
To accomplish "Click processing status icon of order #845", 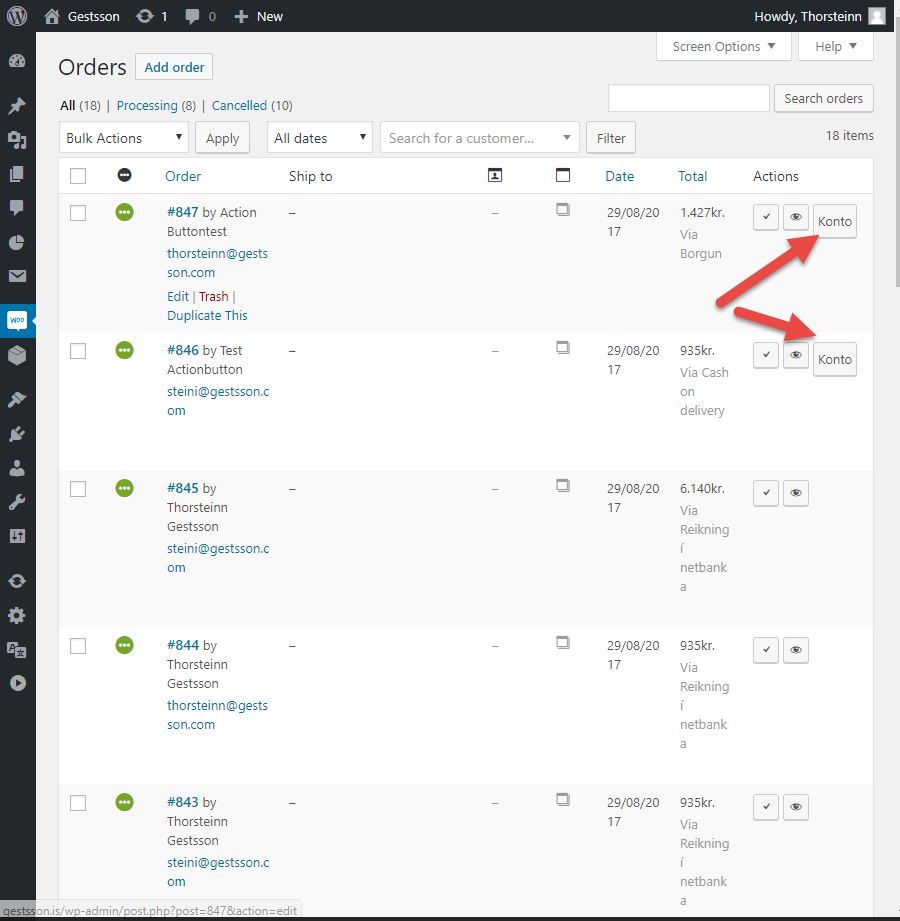I will point(124,488).
